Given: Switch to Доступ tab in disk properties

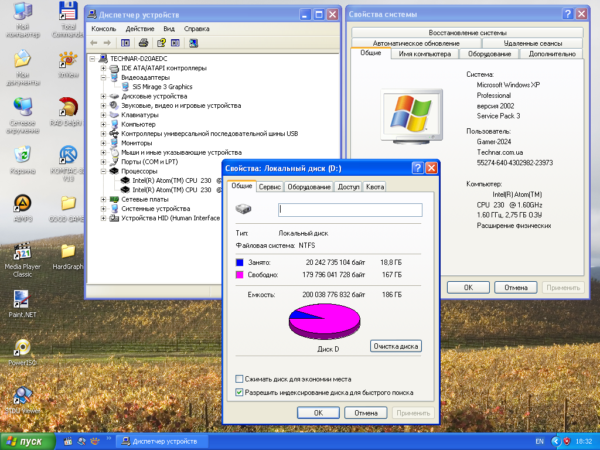Looking at the screenshot, I should [348, 187].
